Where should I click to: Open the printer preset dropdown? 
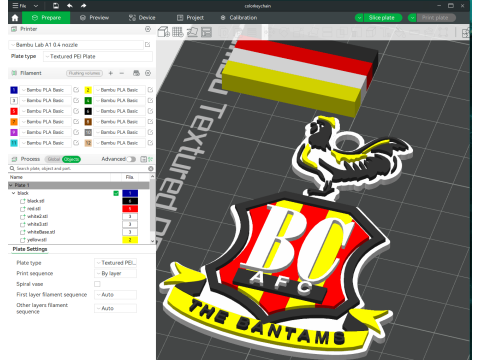76,45
